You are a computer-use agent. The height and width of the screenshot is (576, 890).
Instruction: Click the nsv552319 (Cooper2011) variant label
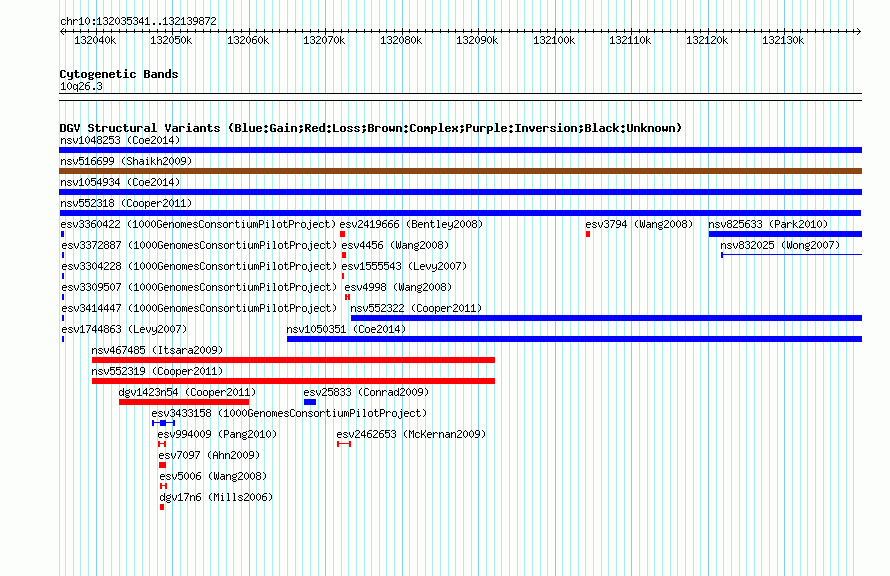[157, 371]
